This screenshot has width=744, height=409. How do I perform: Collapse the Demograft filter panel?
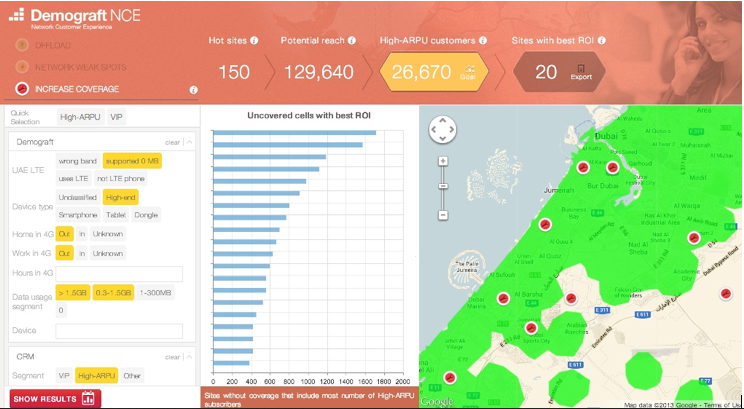pyautogui.click(x=189, y=142)
